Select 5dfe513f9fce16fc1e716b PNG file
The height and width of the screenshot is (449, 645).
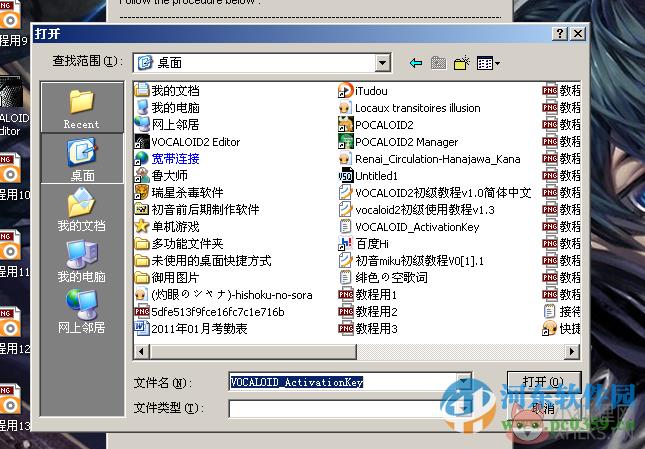click(x=210, y=312)
